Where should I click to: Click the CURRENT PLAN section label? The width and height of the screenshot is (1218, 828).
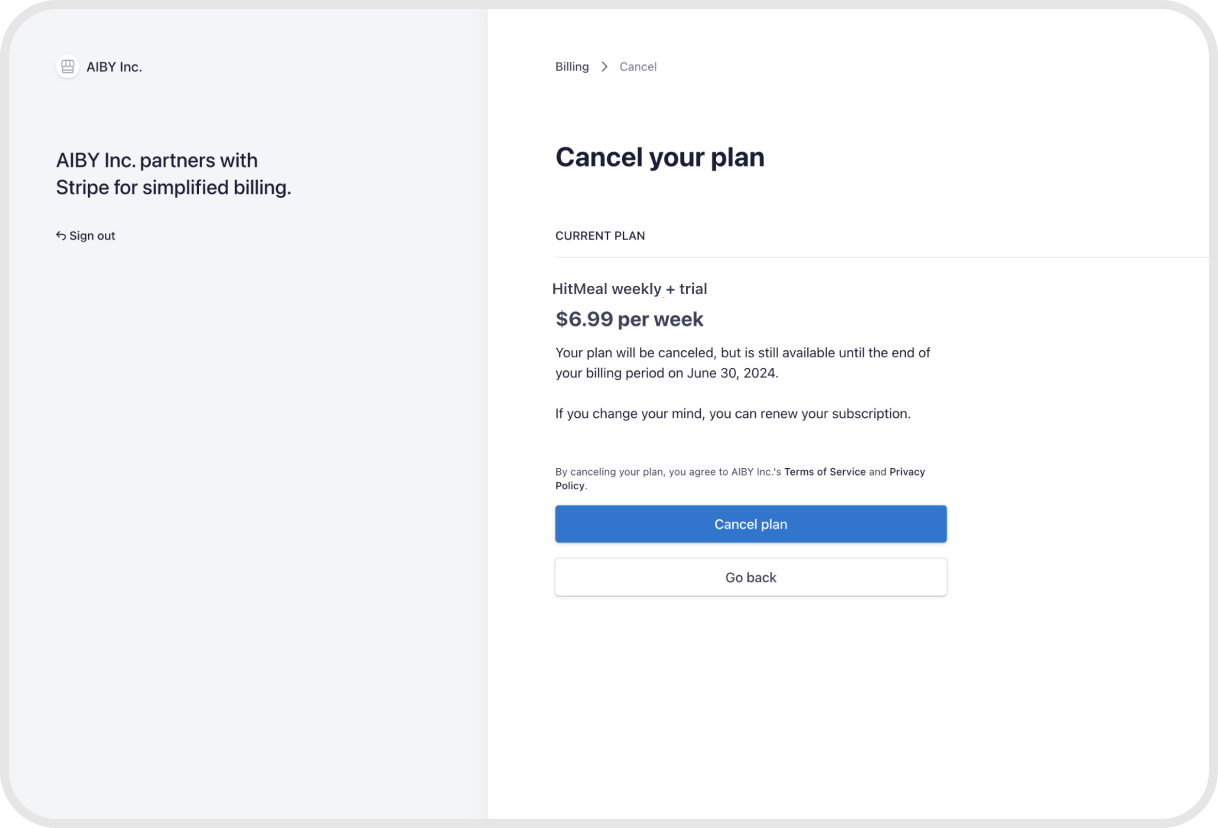599,236
